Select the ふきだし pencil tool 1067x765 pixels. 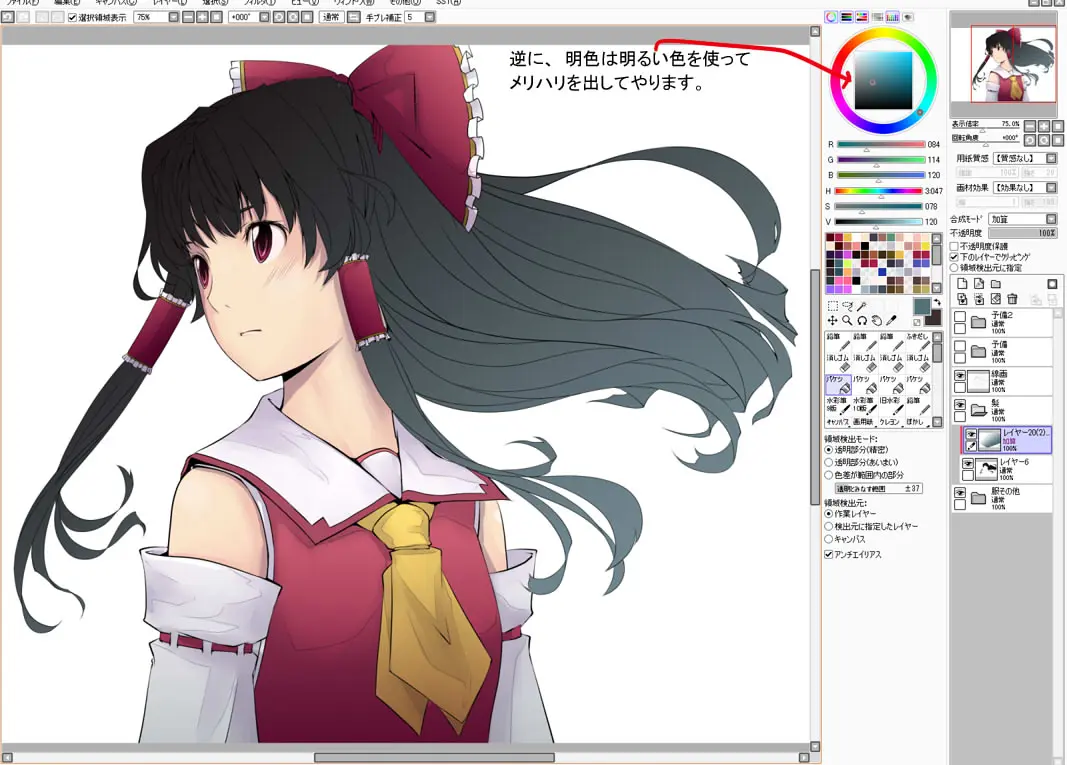(917, 343)
